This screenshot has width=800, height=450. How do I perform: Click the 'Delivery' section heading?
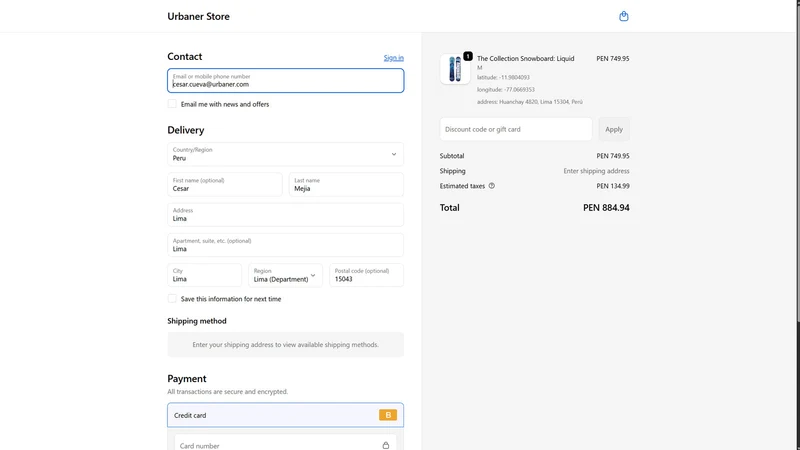[x=186, y=130]
